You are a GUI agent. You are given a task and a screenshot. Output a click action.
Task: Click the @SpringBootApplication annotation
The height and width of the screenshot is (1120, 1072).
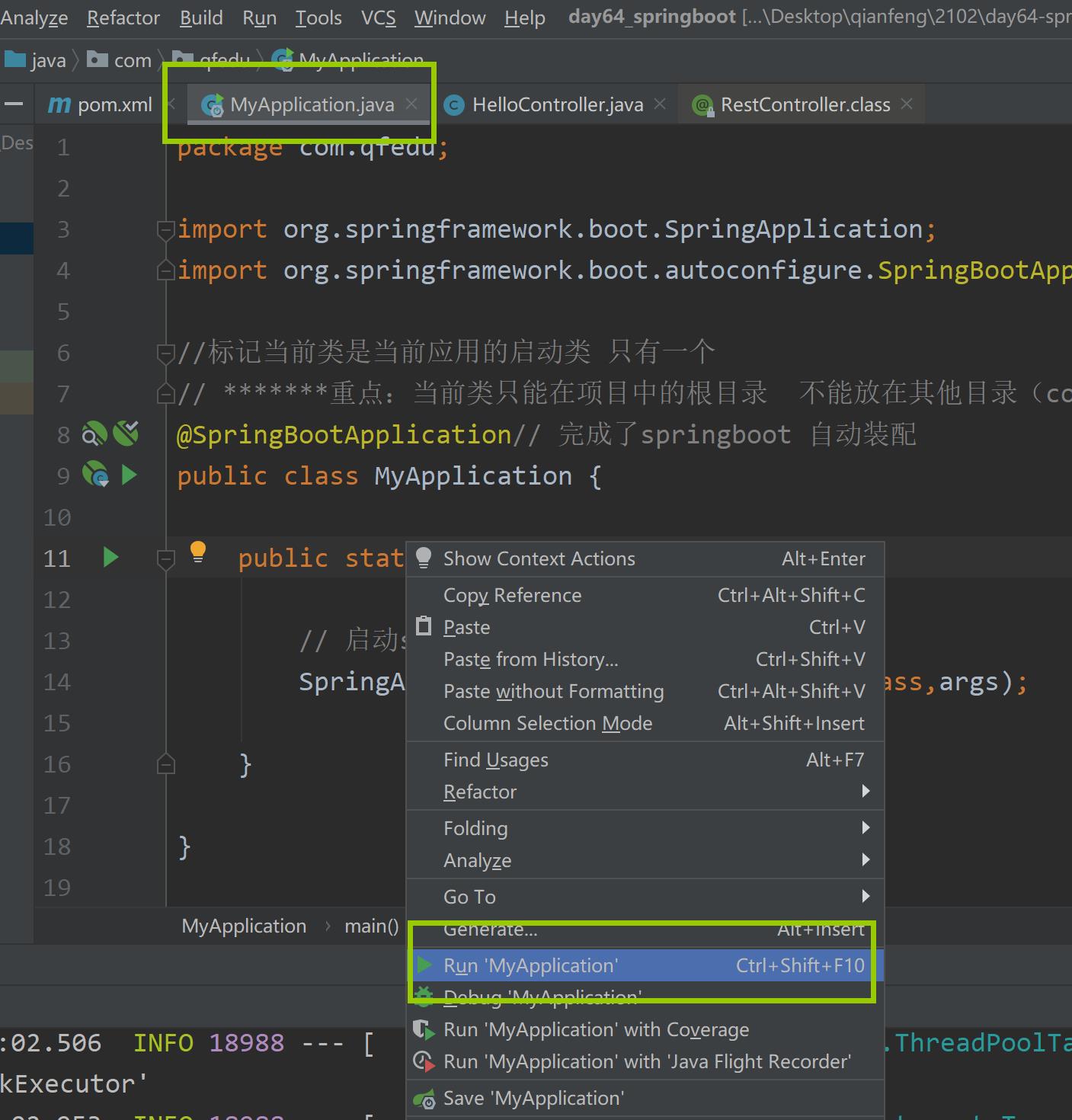[344, 434]
